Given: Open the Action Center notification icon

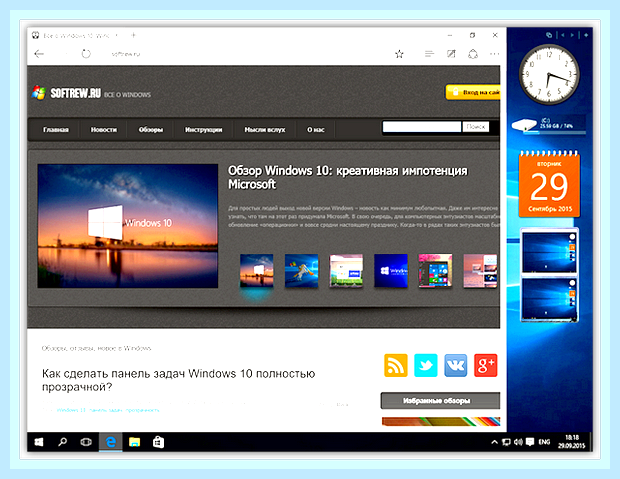Looking at the screenshot, I should 530,442.
